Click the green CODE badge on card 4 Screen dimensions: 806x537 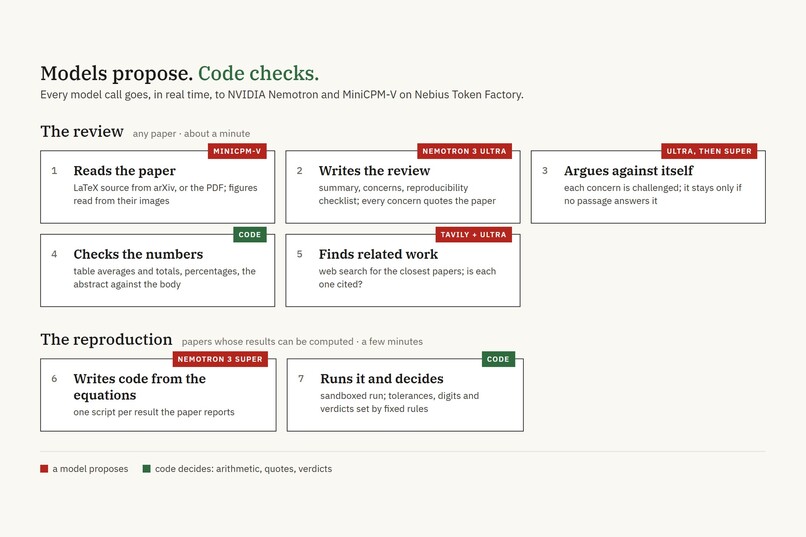[250, 234]
